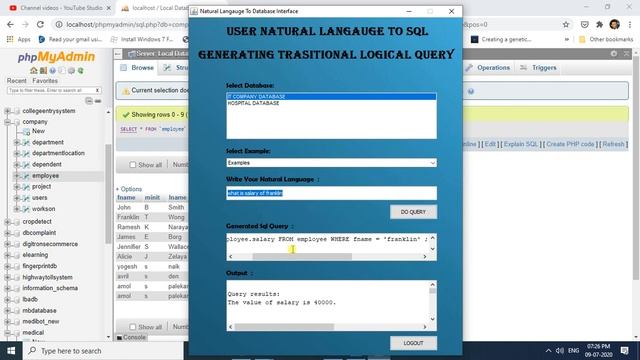
Task: Select IT COMPANY DATABASE in the list
Action: coord(331,97)
